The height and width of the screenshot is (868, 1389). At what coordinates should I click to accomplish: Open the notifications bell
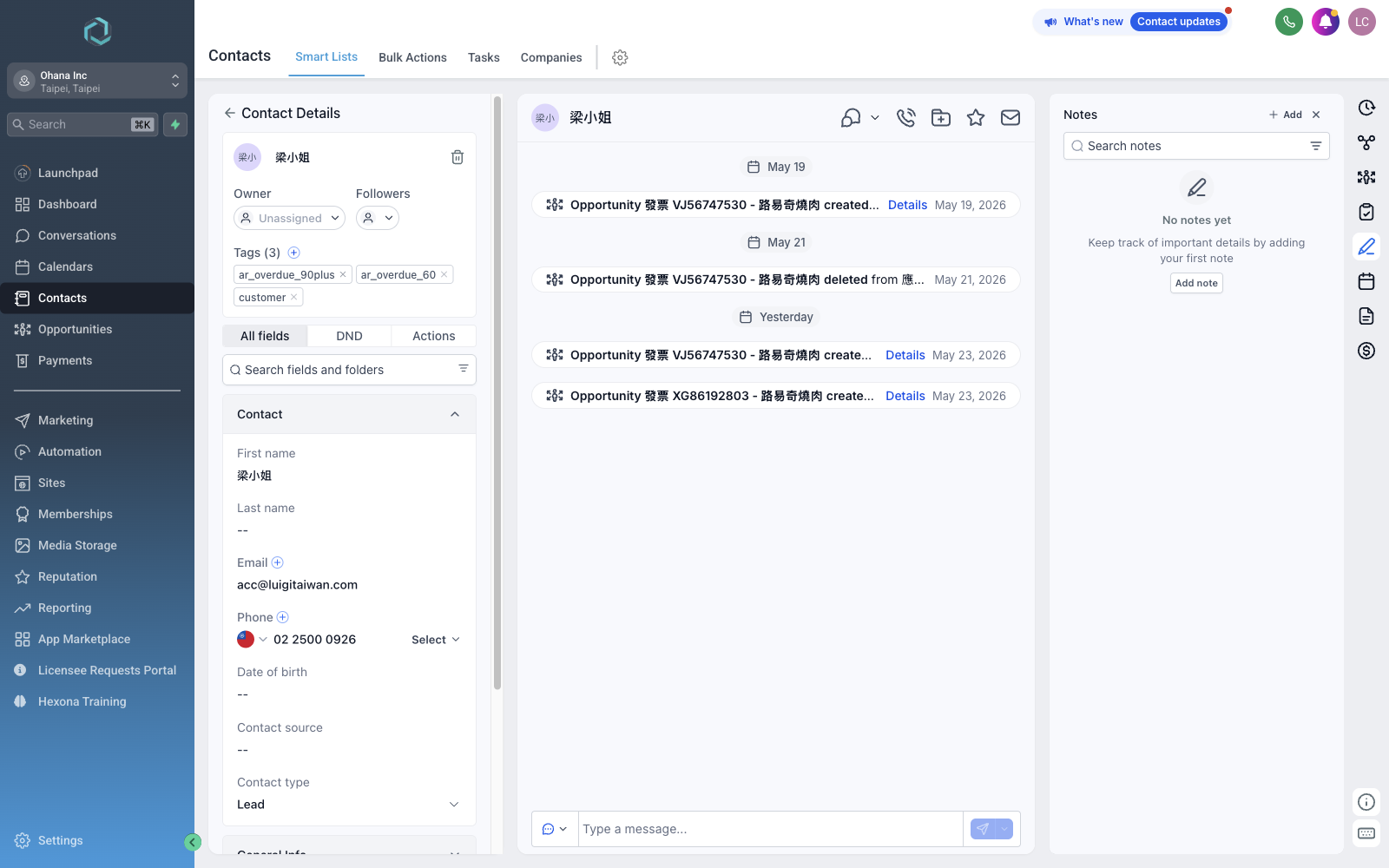click(x=1326, y=22)
